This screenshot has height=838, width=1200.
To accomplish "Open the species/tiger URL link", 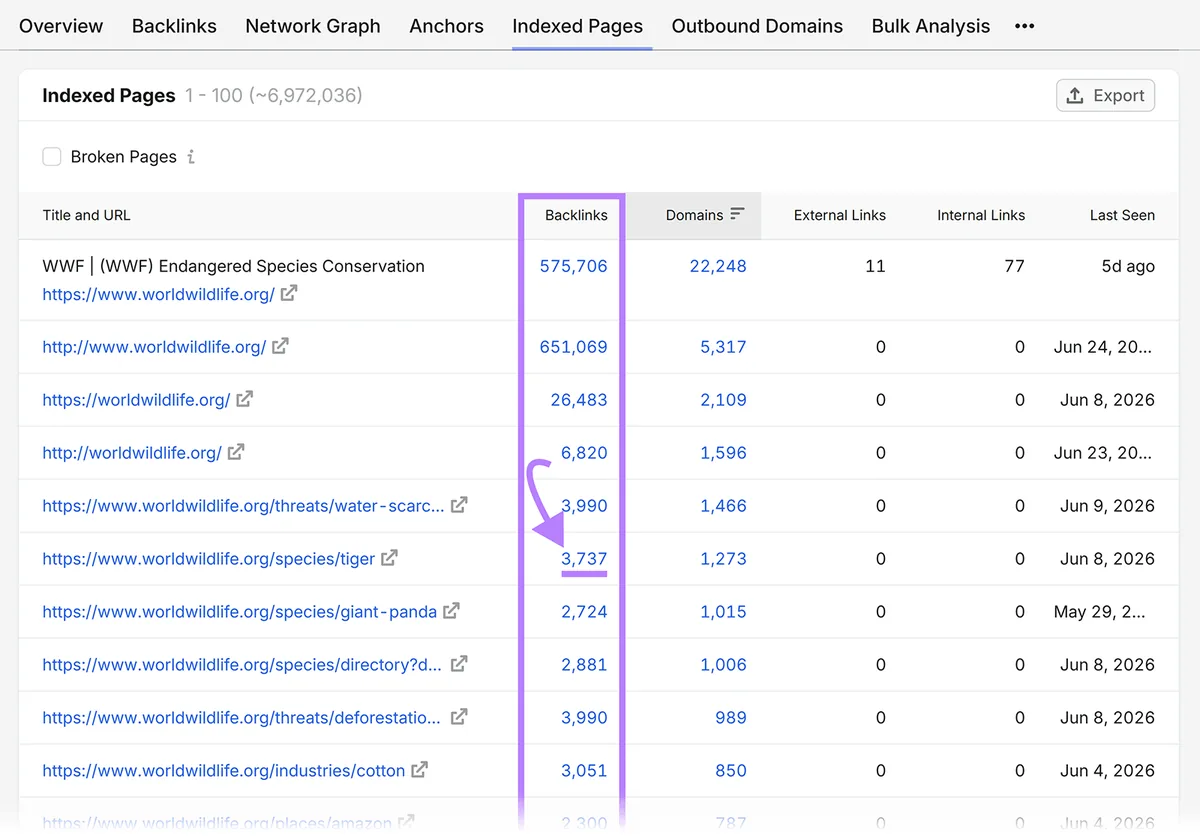I will pyautogui.click(x=208, y=559).
